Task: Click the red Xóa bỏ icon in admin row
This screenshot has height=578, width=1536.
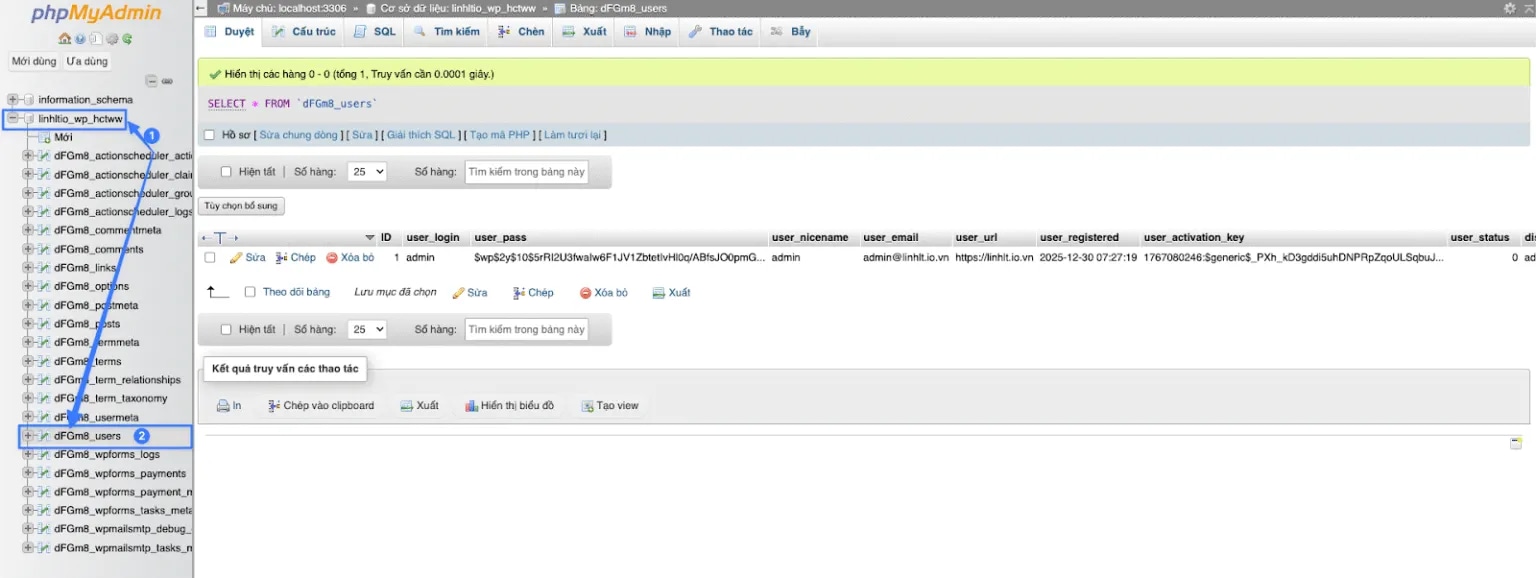Action: point(332,258)
